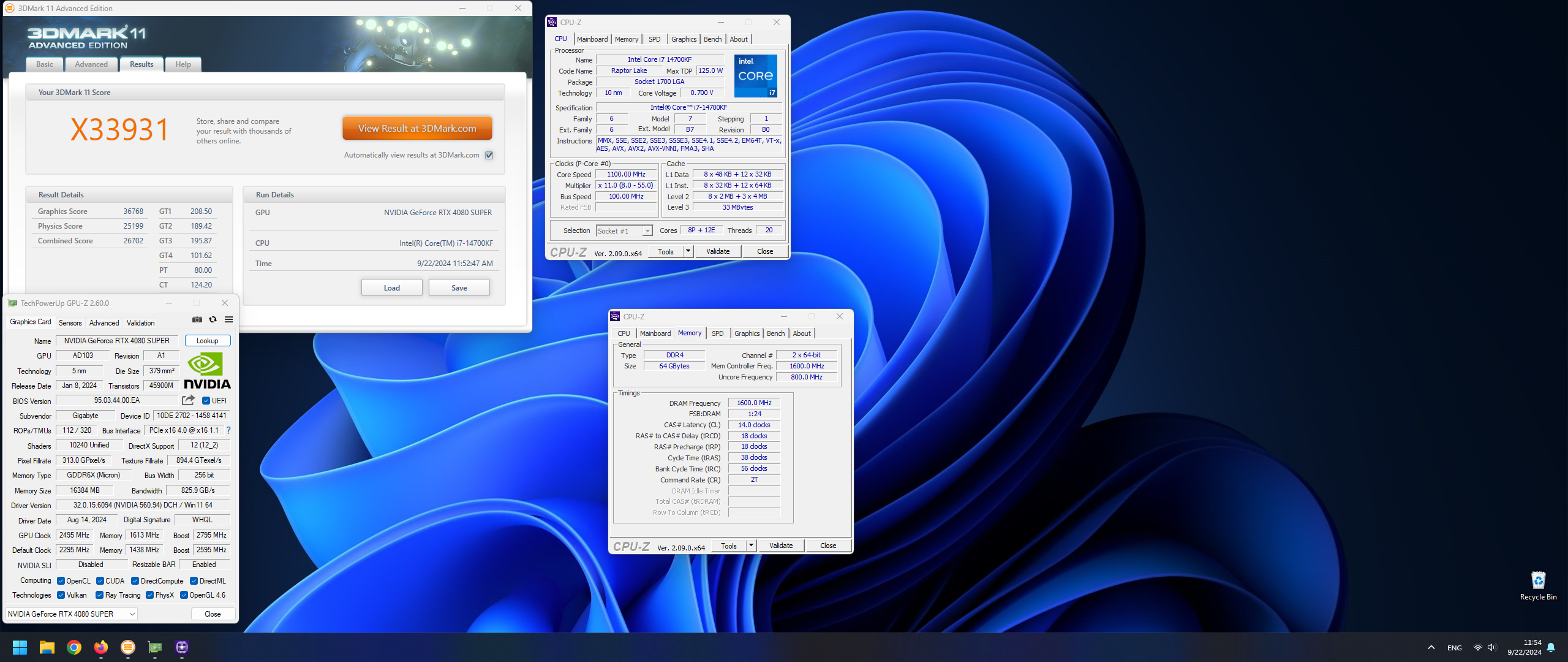Toggle the DirectML checkbox
Screen dimensions: 1568x662
coord(194,581)
